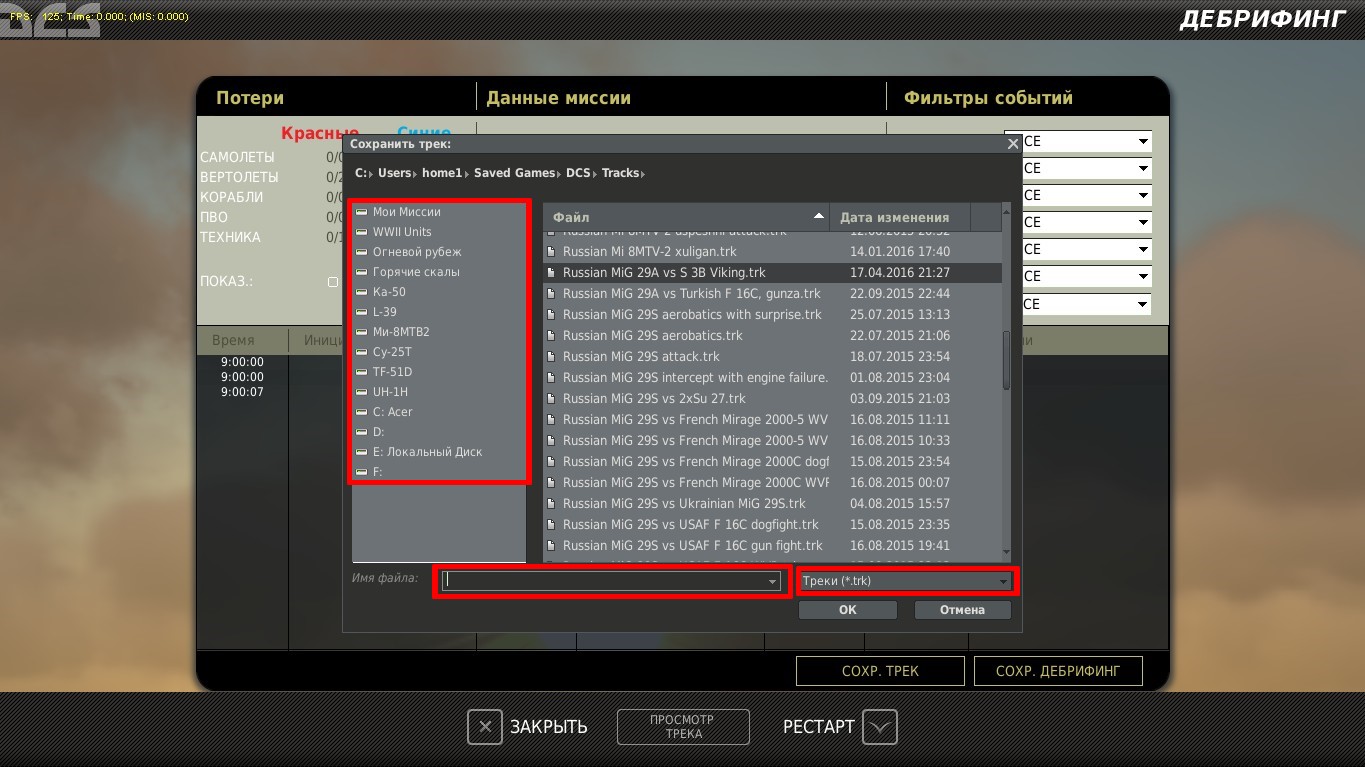Screen dimensions: 1365x767
Task: Expand the file name history dropdown arrow
Action: click(772, 581)
